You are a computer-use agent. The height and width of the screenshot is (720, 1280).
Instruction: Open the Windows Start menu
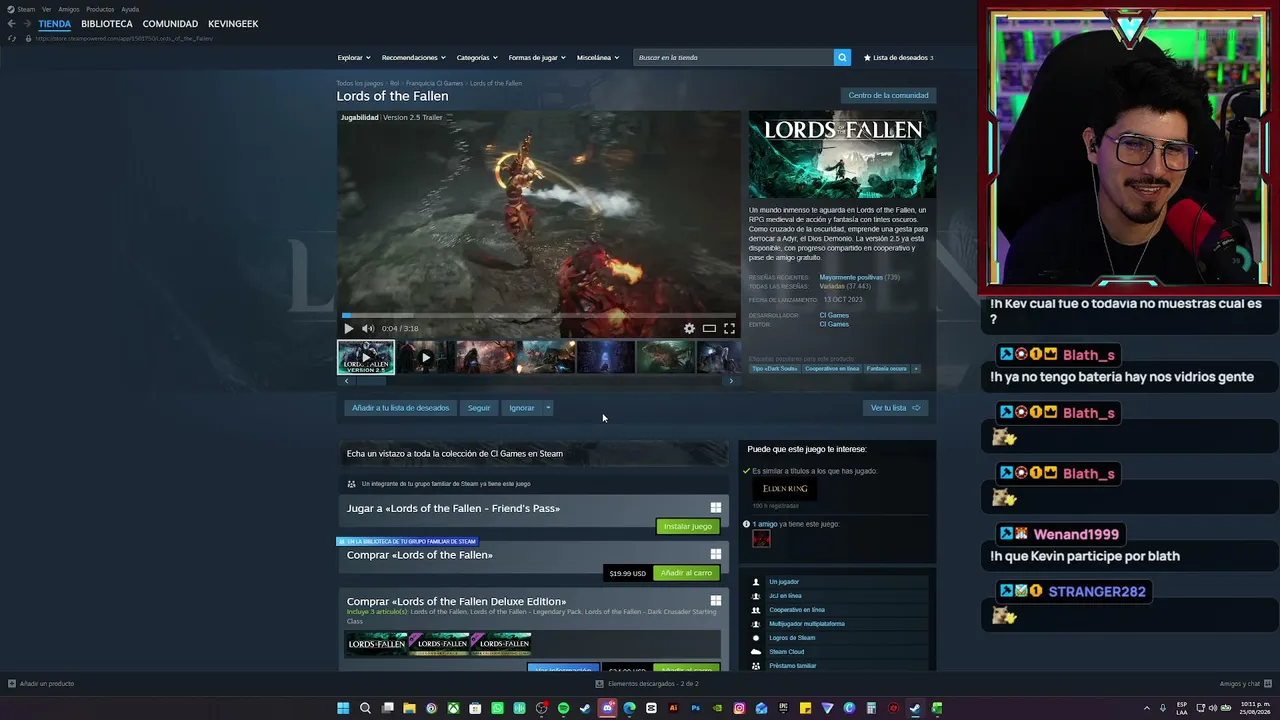(x=343, y=708)
